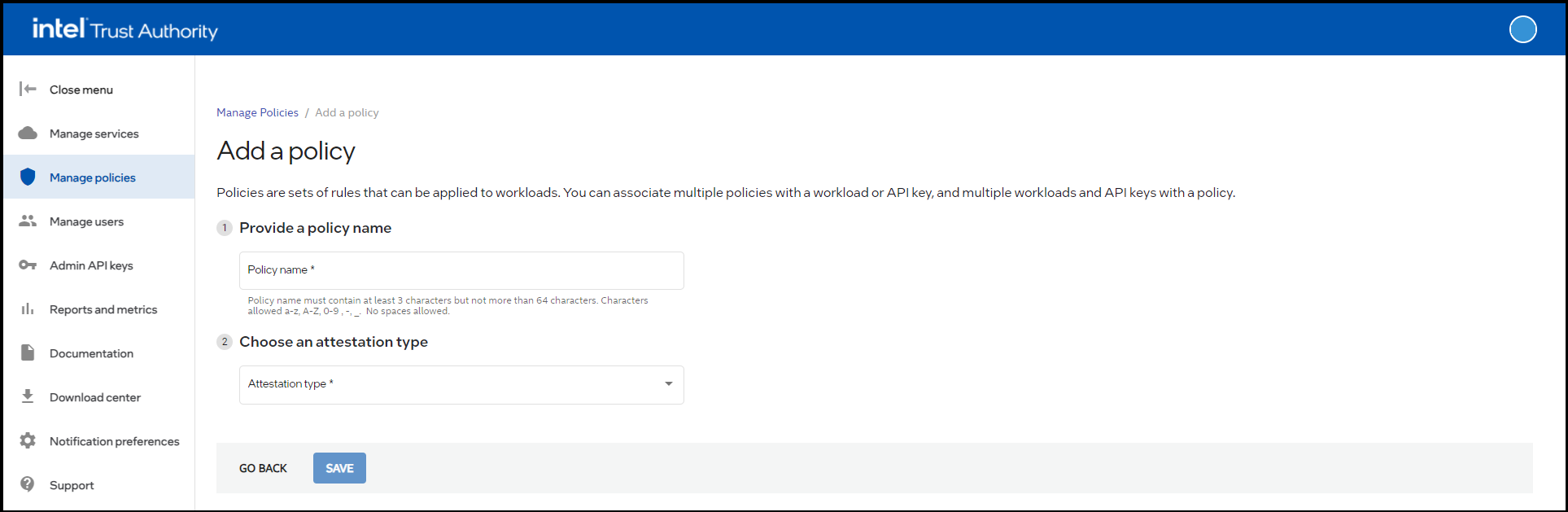Click the download icon for Download center
The image size is (1568, 512).
(28, 396)
